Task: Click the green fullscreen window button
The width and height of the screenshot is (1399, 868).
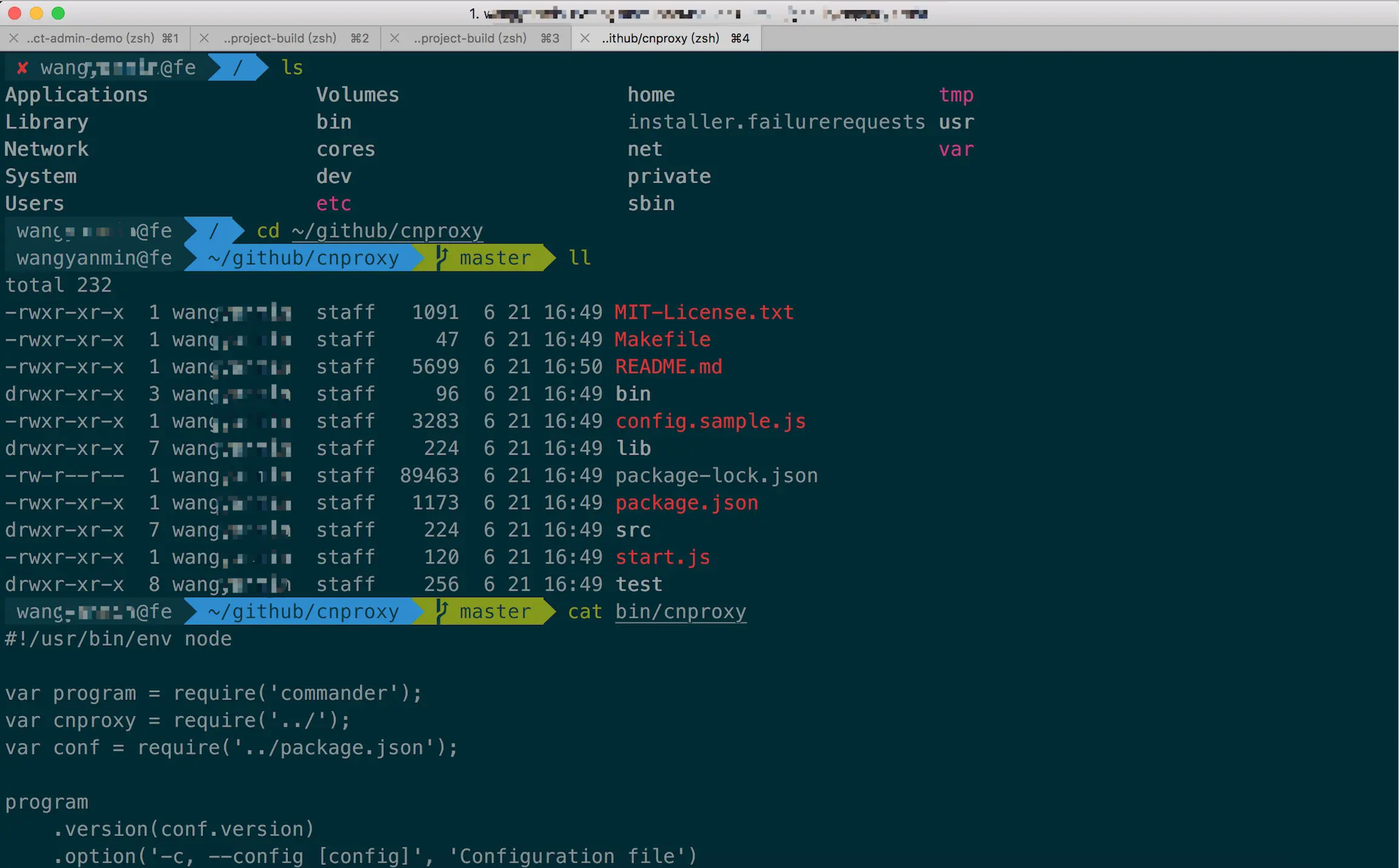Action: (58, 13)
